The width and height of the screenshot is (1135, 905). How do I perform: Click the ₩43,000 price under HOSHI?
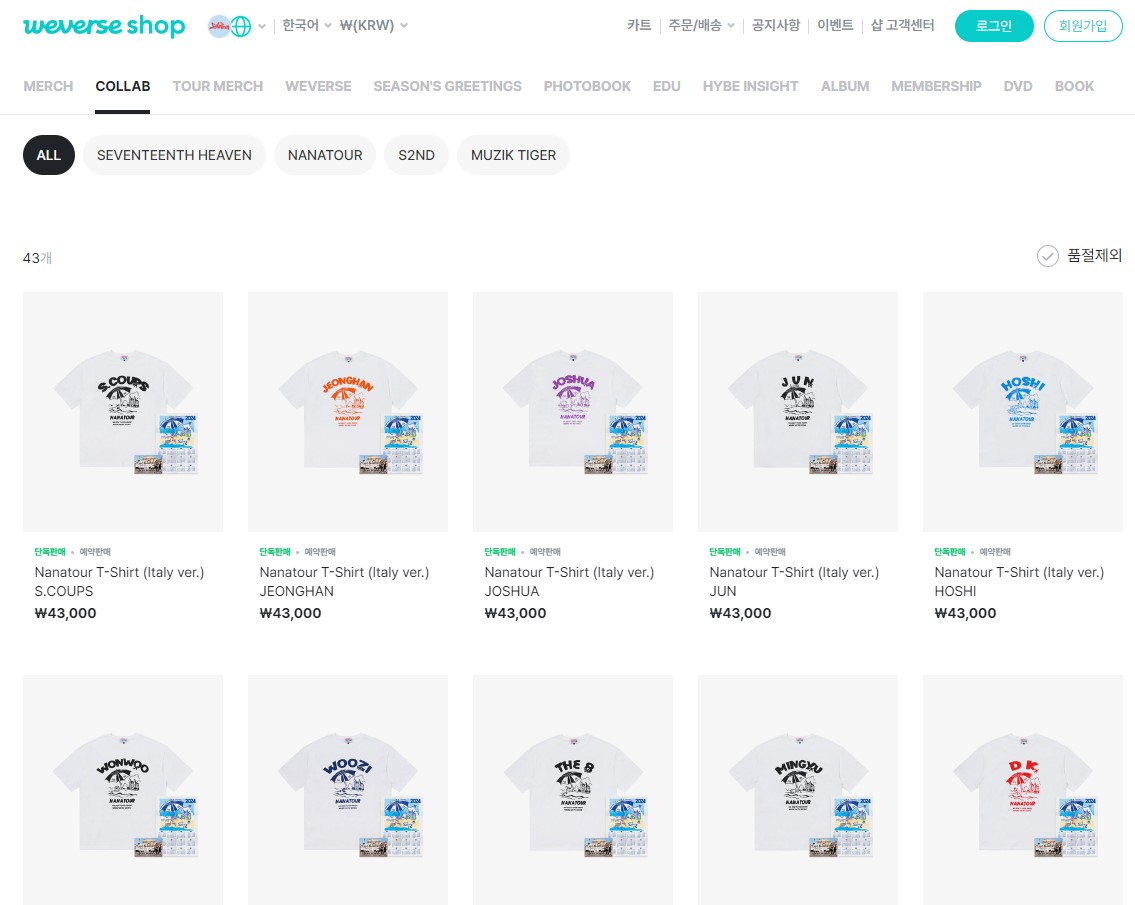click(966, 613)
